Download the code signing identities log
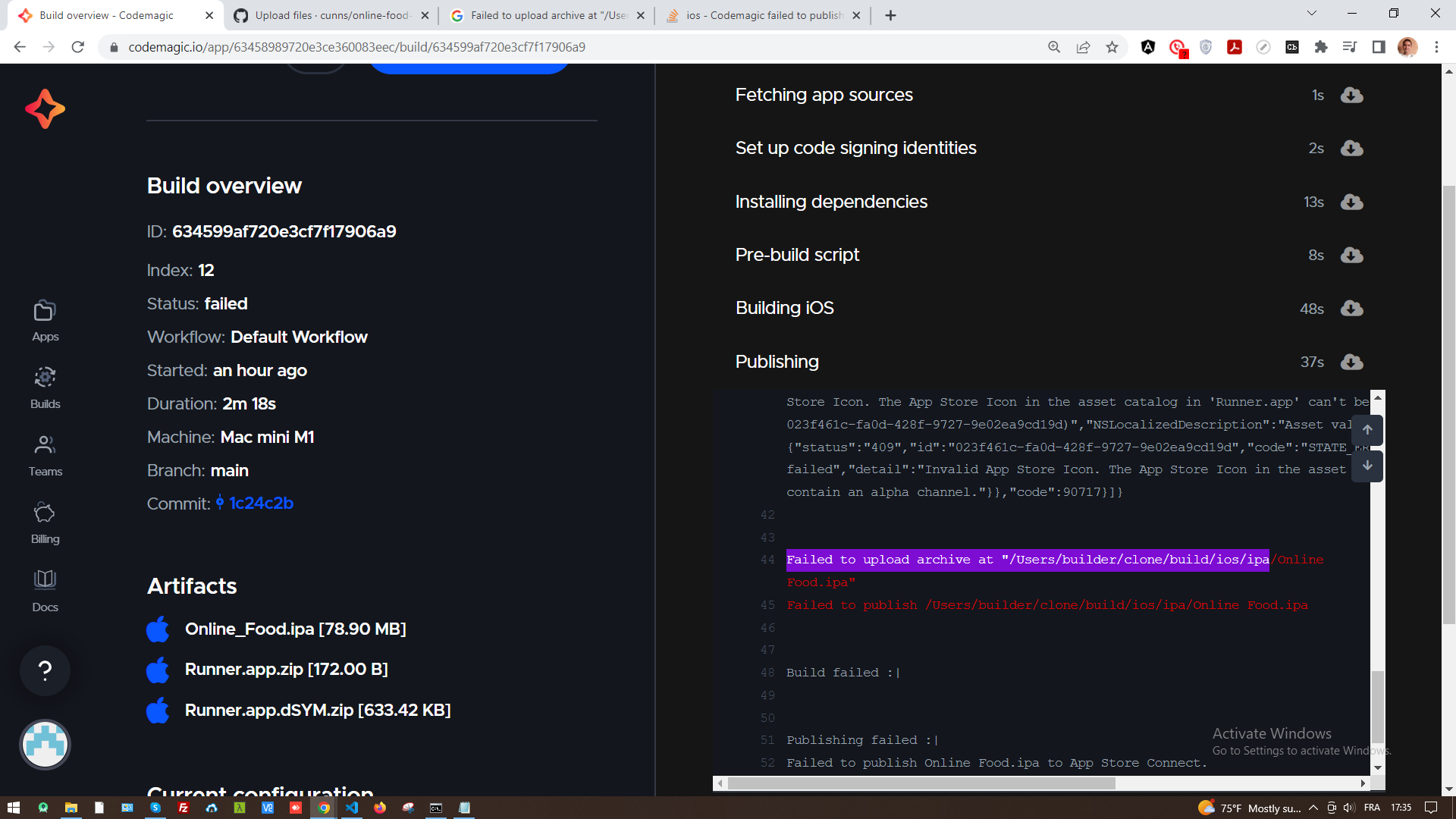The width and height of the screenshot is (1456, 819). pos(1351,149)
